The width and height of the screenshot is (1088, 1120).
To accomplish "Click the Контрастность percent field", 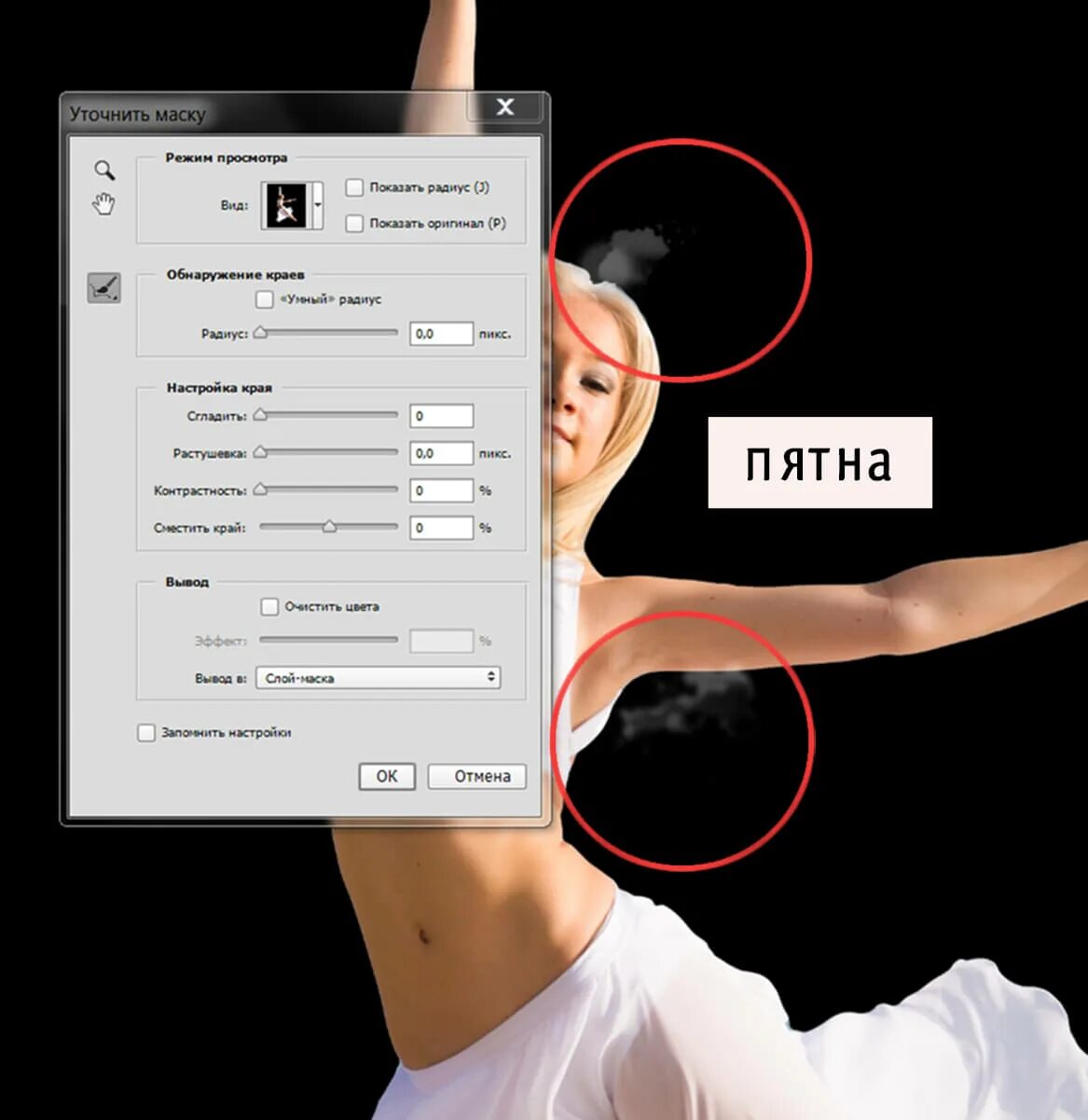I will coord(441,491).
